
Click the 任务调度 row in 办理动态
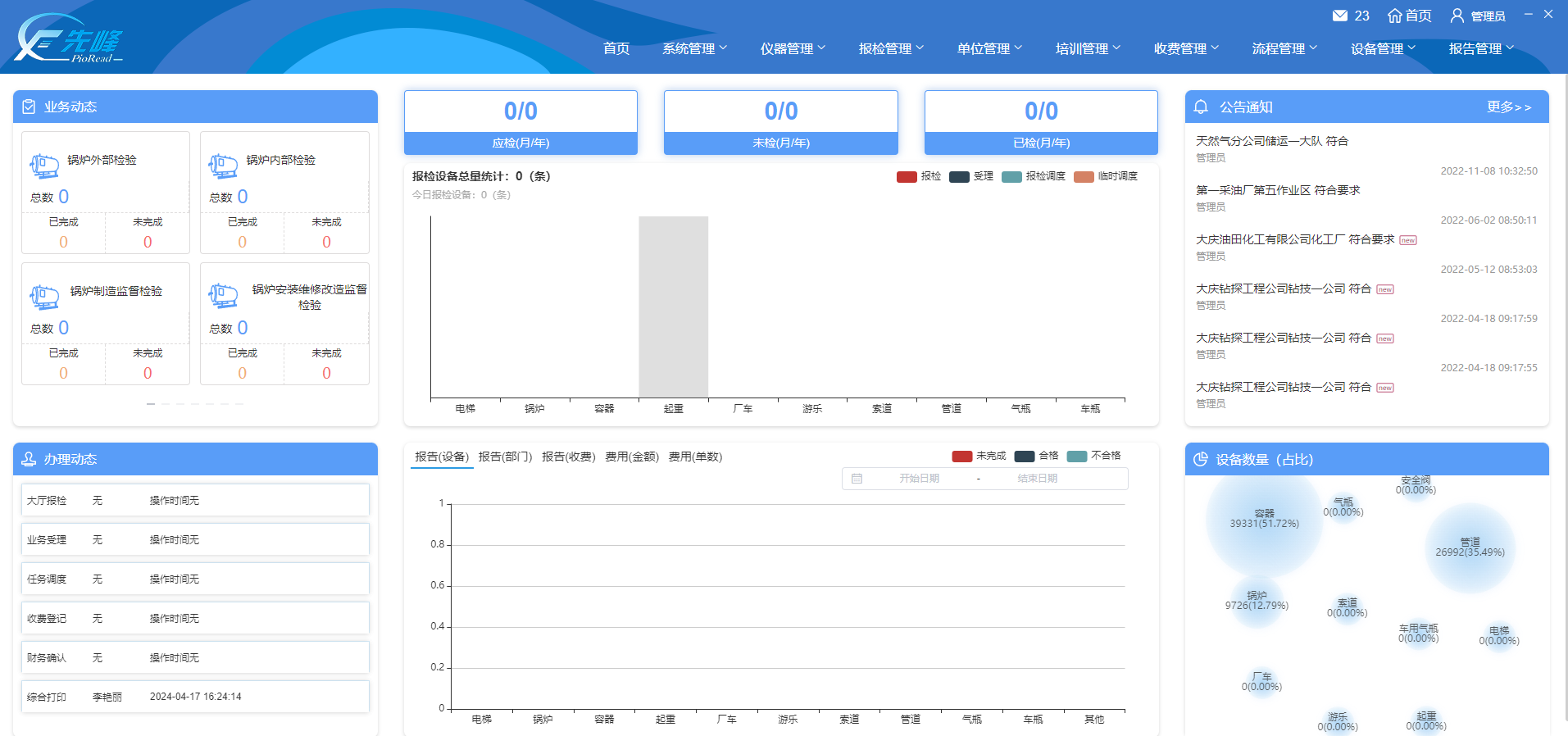point(195,579)
